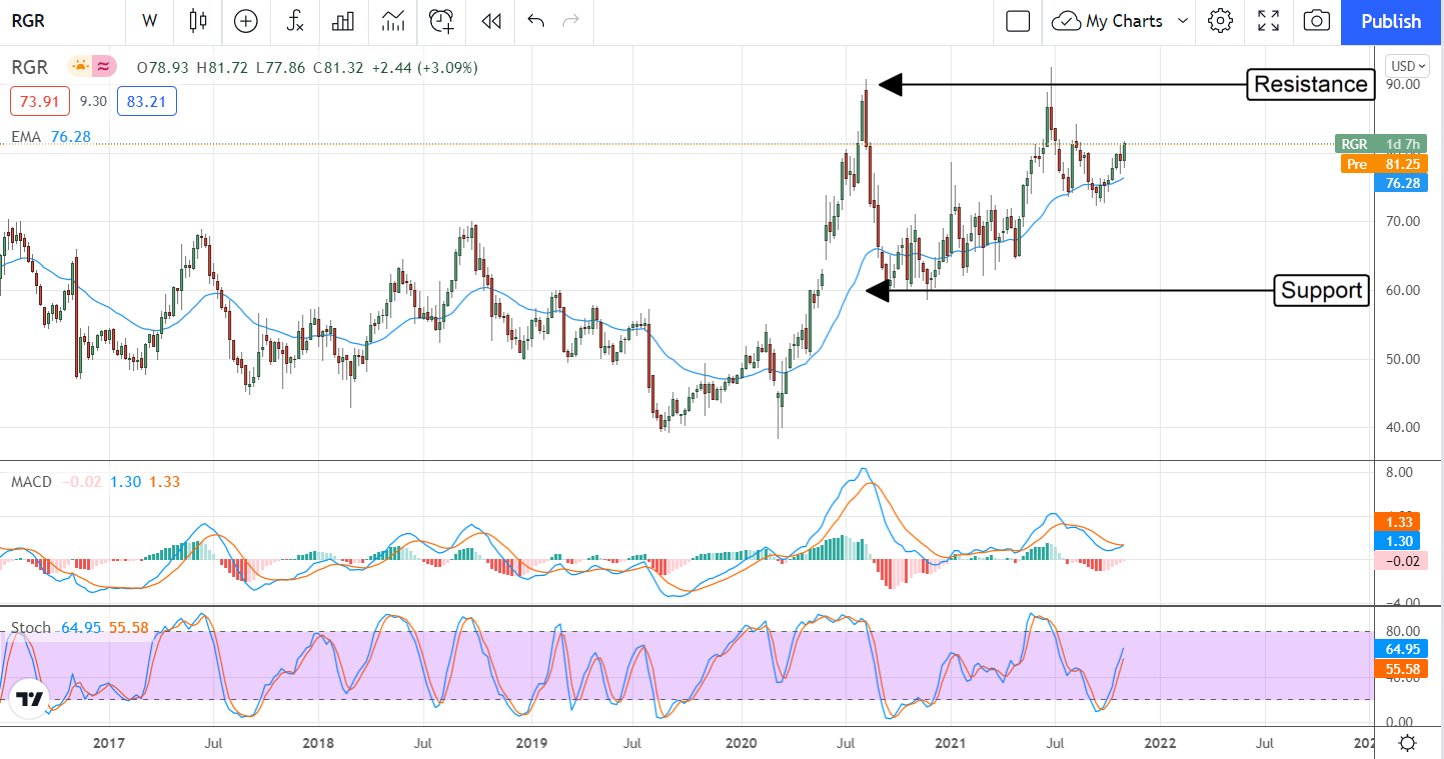Click the 60.00 price scale label
The width and height of the screenshot is (1444, 759).
[x=1403, y=290]
